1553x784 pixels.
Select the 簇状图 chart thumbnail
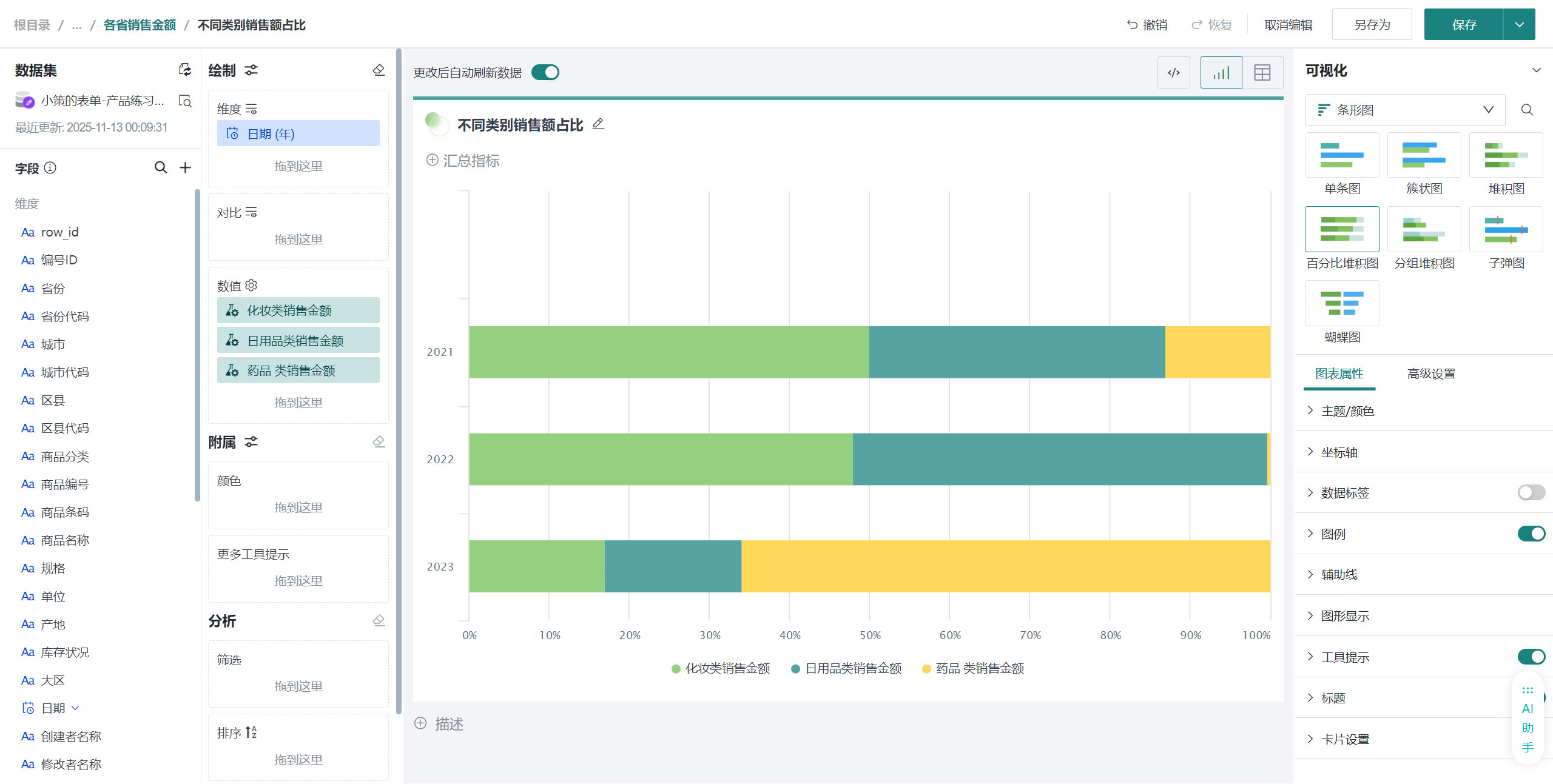(1423, 155)
